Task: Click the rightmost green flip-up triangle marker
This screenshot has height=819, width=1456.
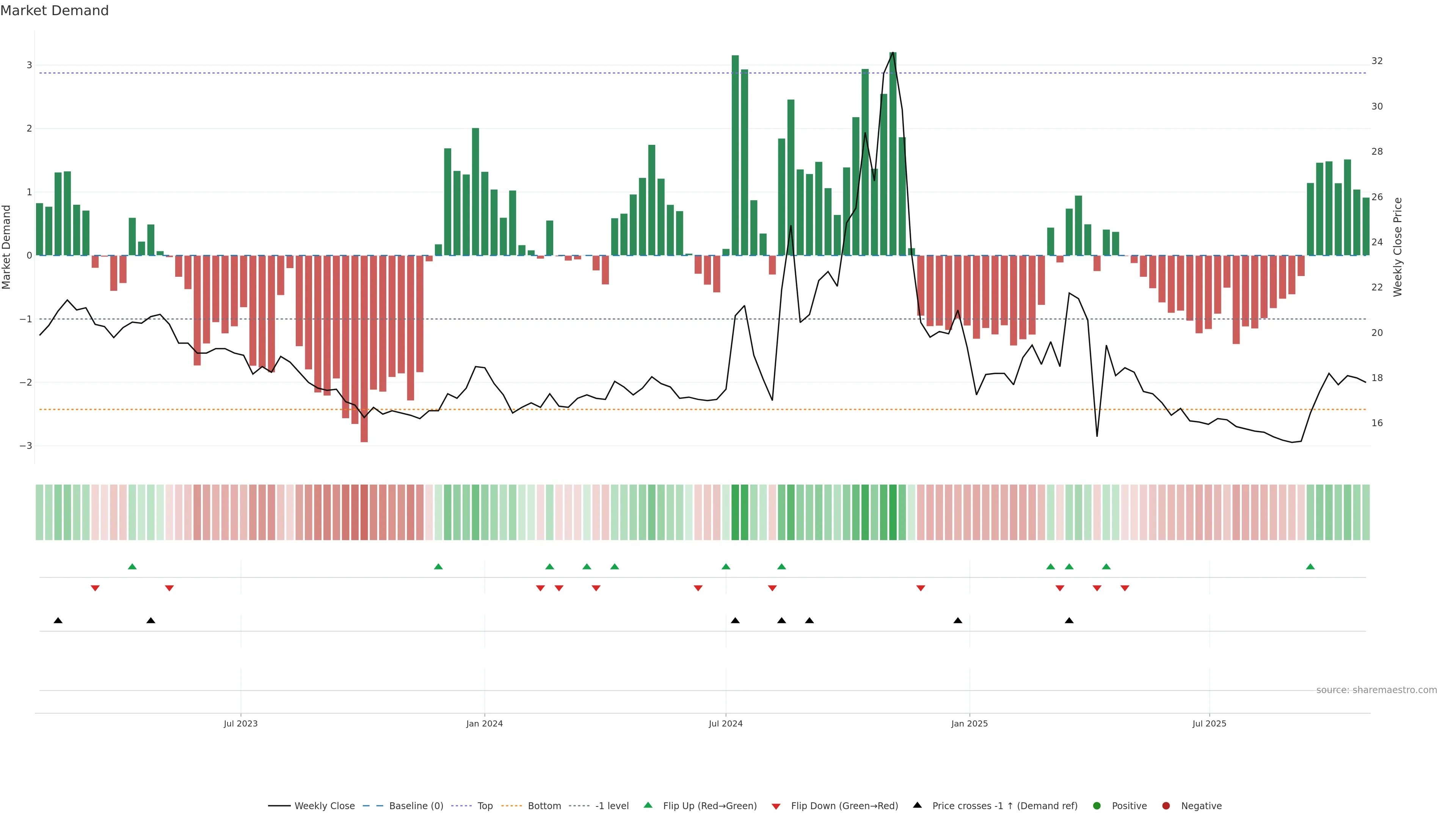Action: 1310,566
